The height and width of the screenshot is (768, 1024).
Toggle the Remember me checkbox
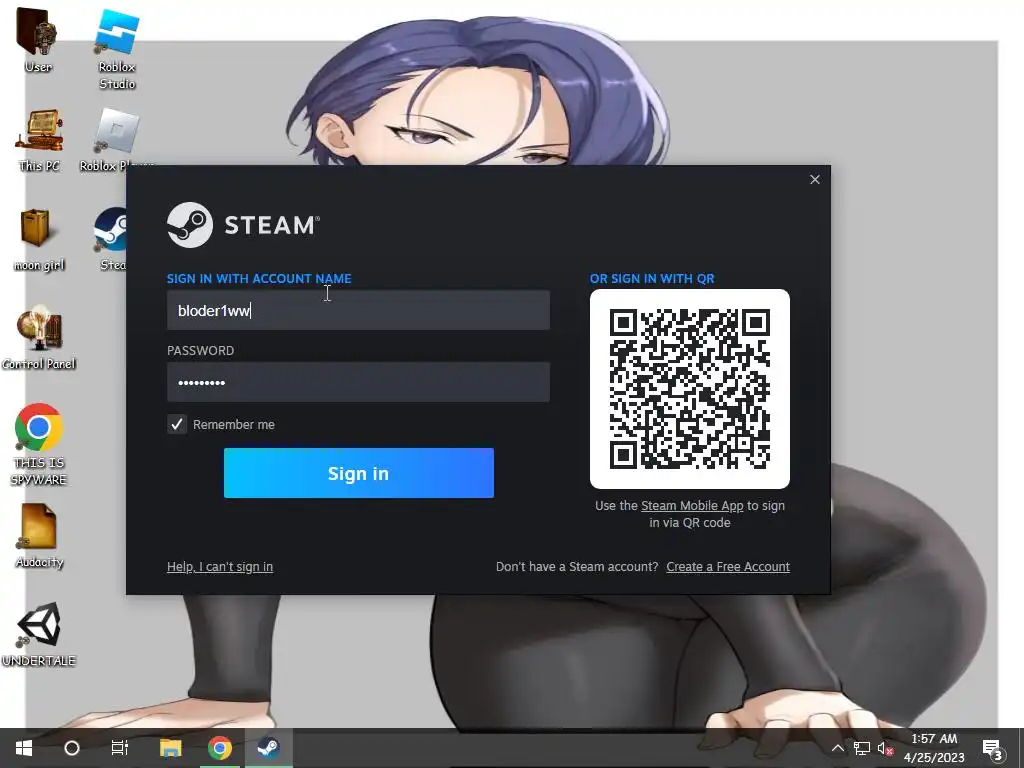177,424
